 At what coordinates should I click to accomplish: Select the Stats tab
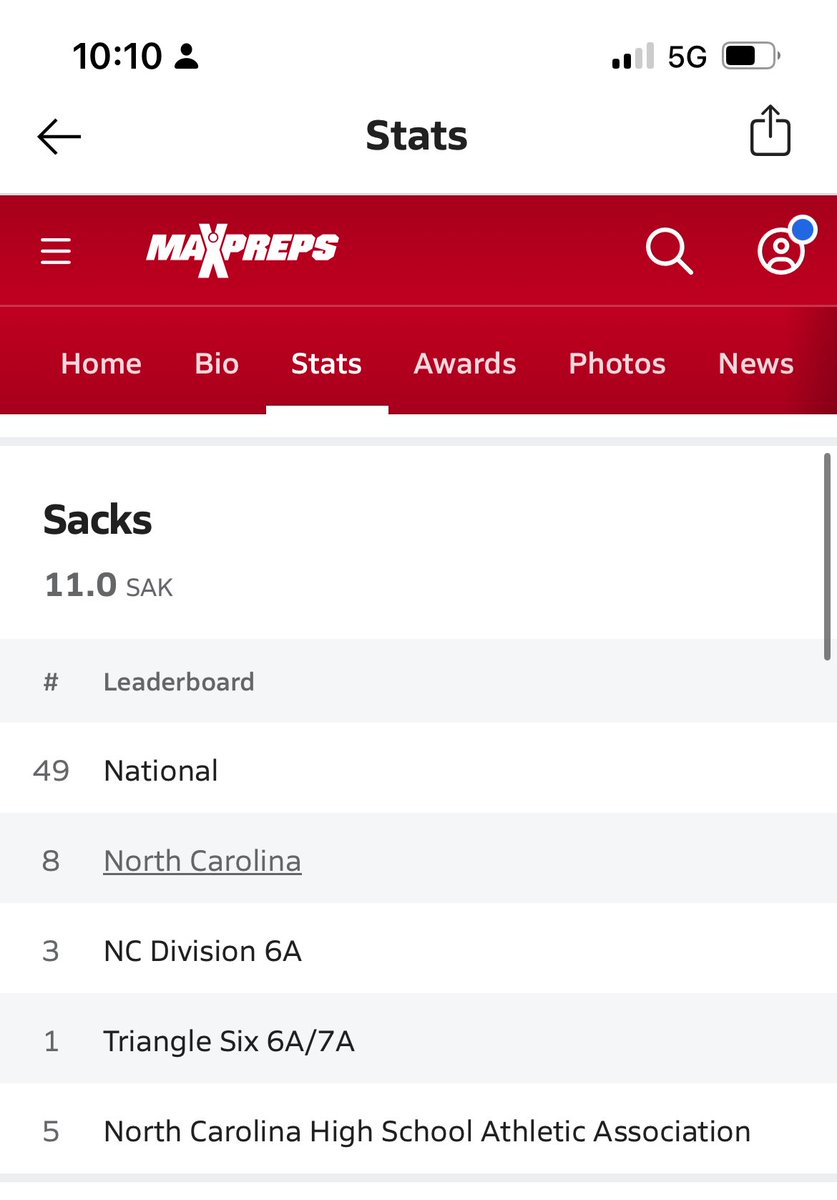coord(326,363)
